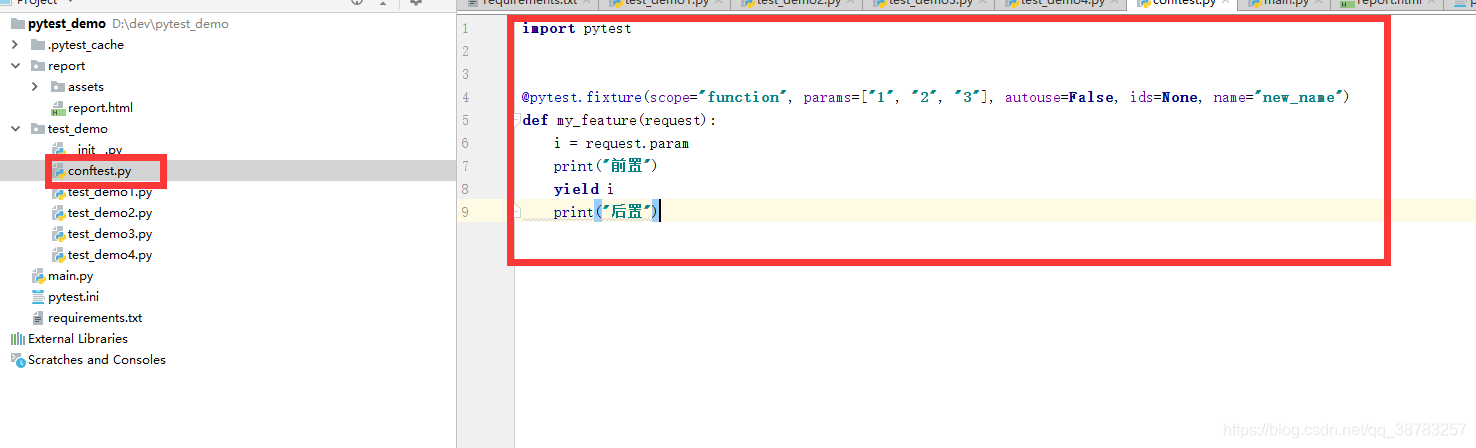
Task: Click the main.py Python file icon
Action: (x=38, y=276)
